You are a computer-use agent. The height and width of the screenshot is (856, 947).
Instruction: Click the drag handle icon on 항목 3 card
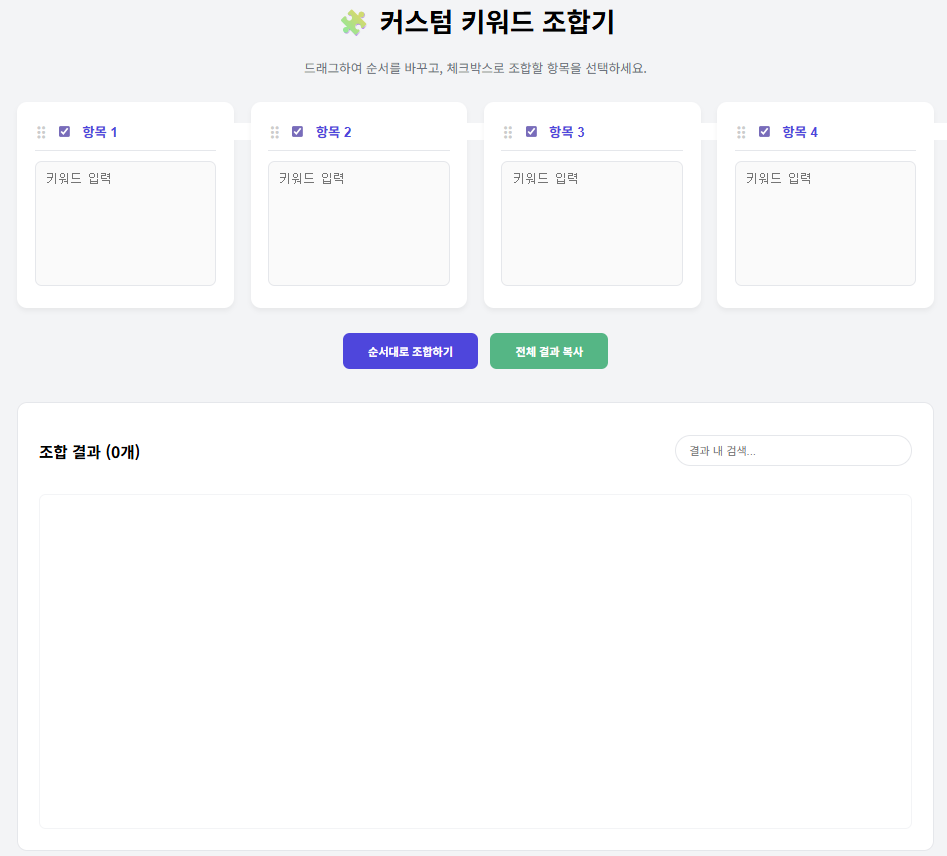point(508,130)
